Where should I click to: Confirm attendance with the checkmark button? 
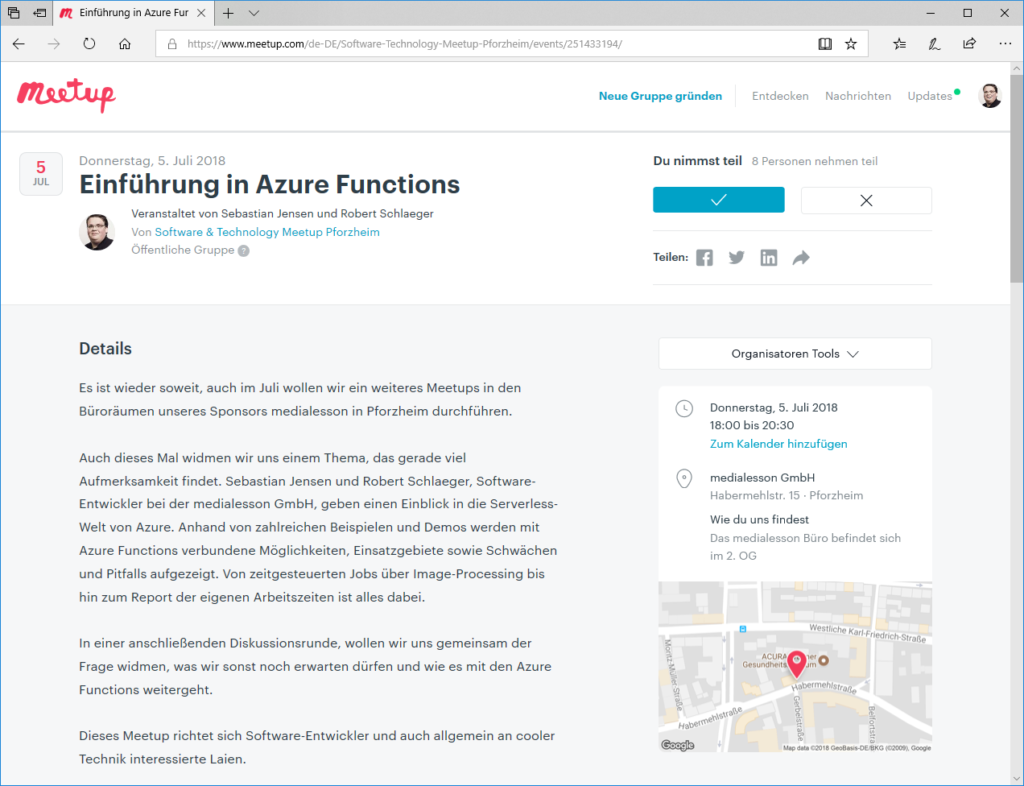[718, 200]
